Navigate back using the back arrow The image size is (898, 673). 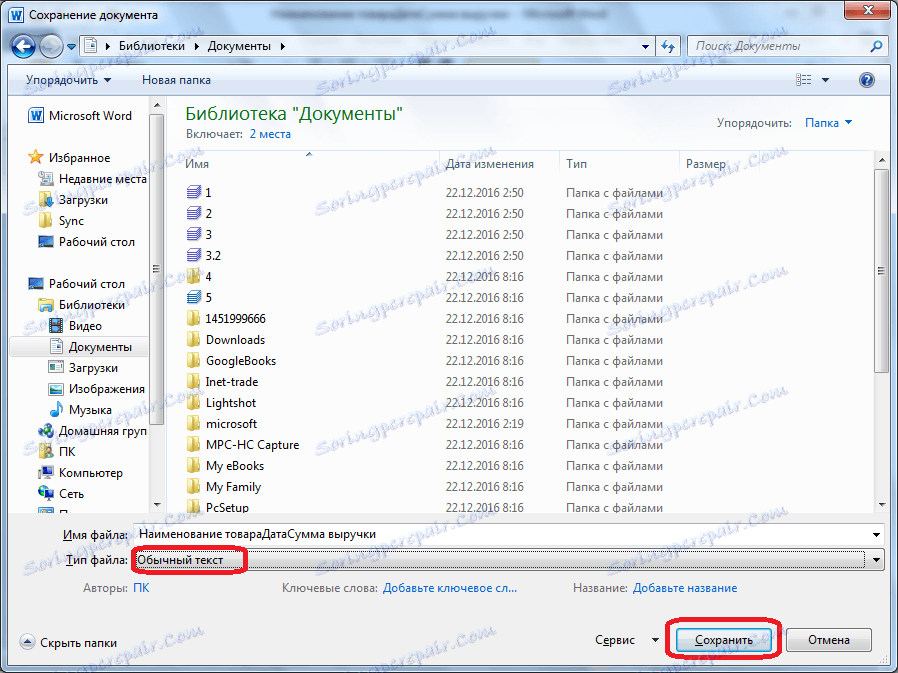[22, 46]
